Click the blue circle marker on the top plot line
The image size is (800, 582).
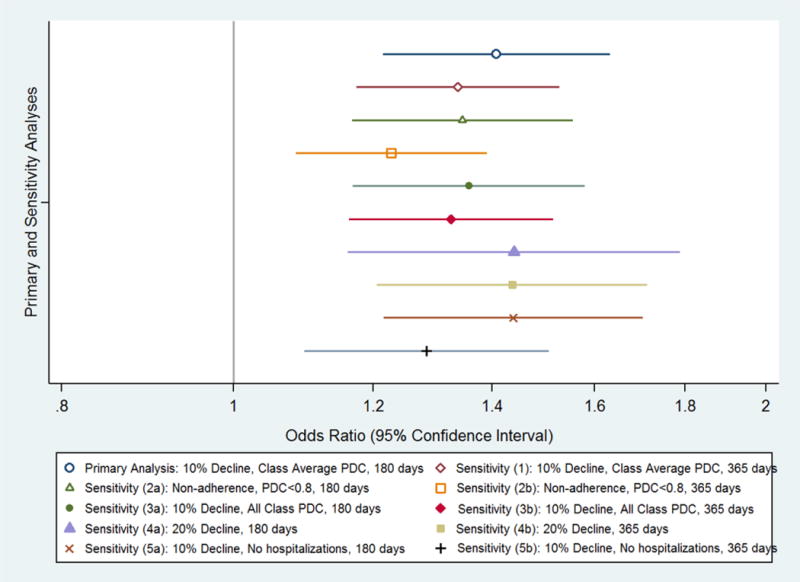pyautogui.click(x=496, y=54)
